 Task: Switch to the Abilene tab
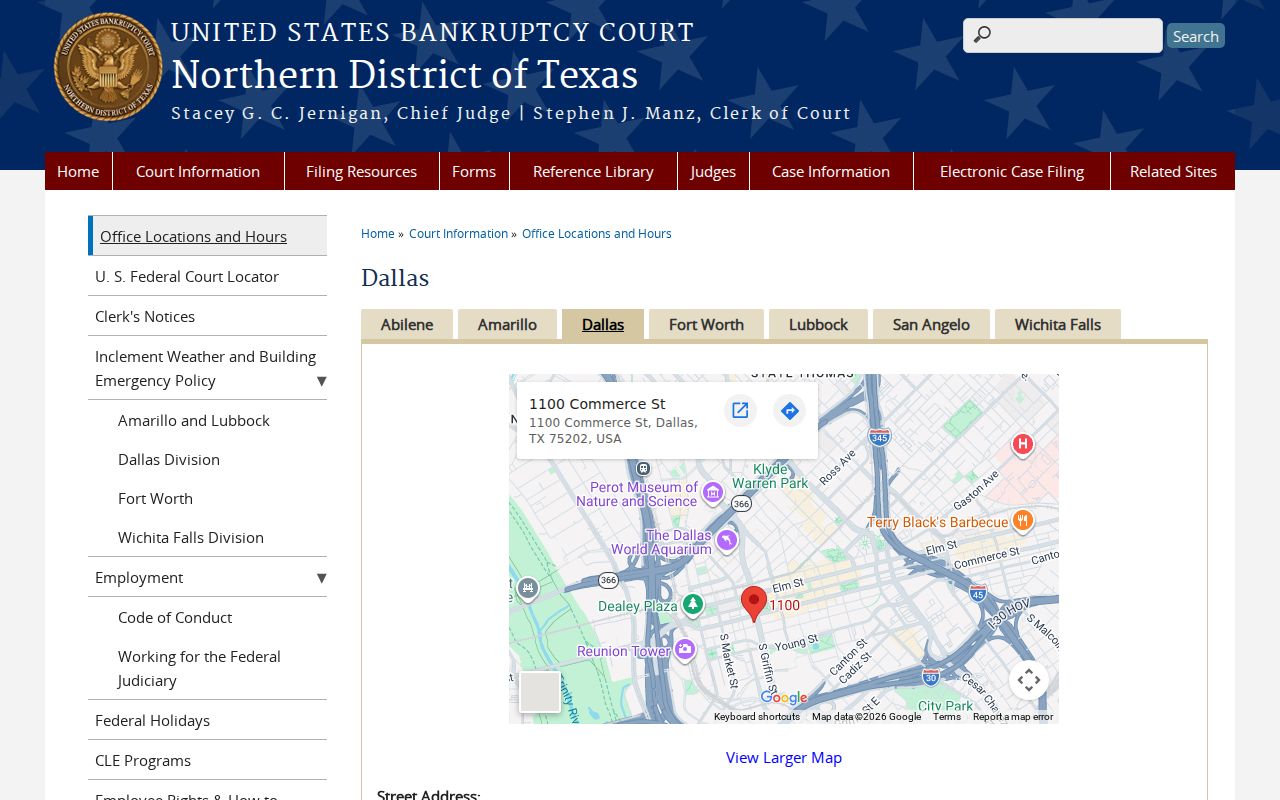(x=407, y=324)
